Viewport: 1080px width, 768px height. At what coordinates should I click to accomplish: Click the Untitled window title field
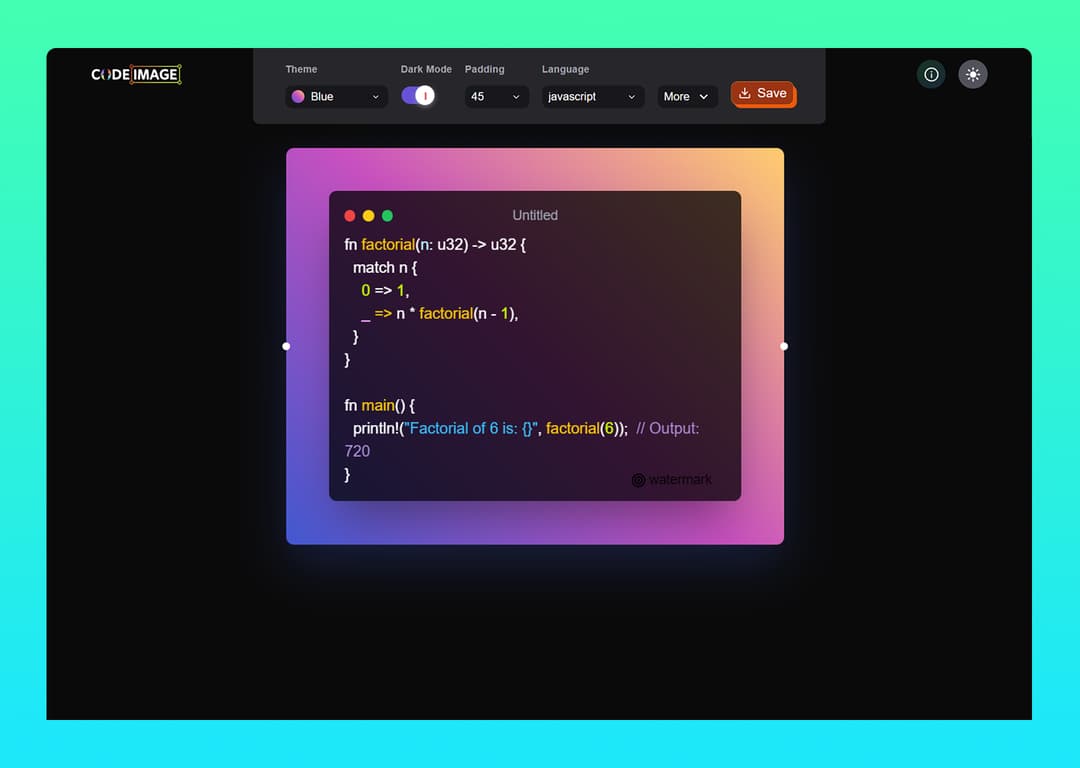click(535, 216)
